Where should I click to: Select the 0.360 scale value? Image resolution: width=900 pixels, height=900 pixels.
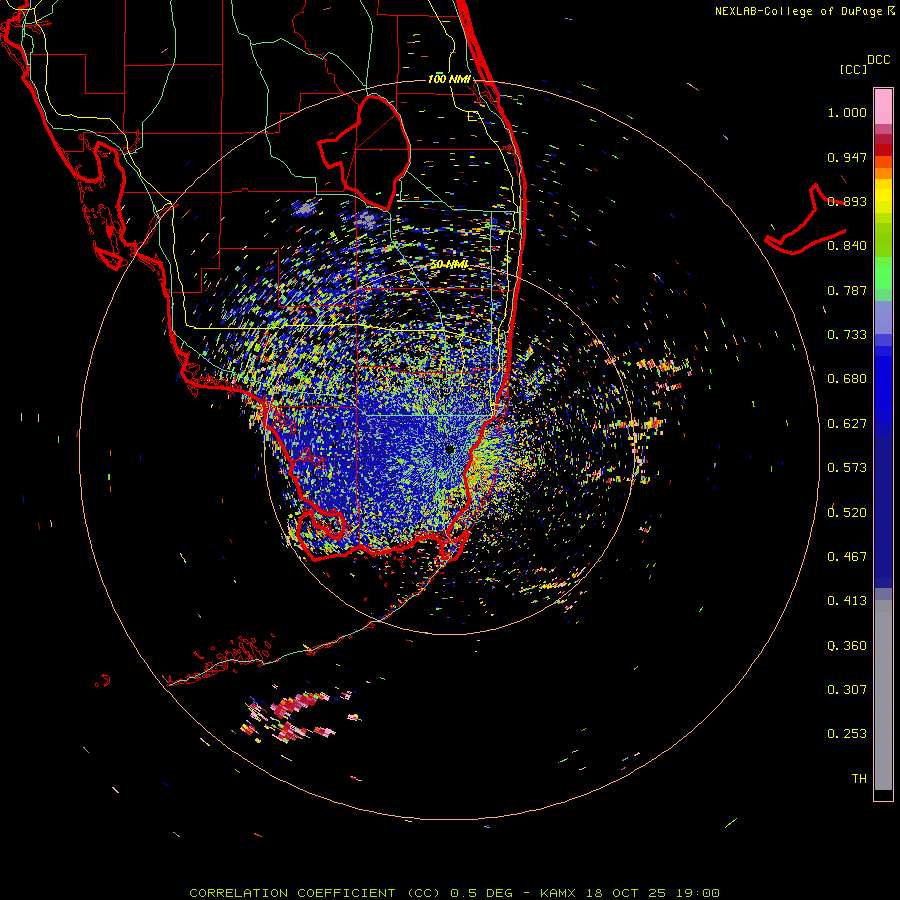coord(847,646)
